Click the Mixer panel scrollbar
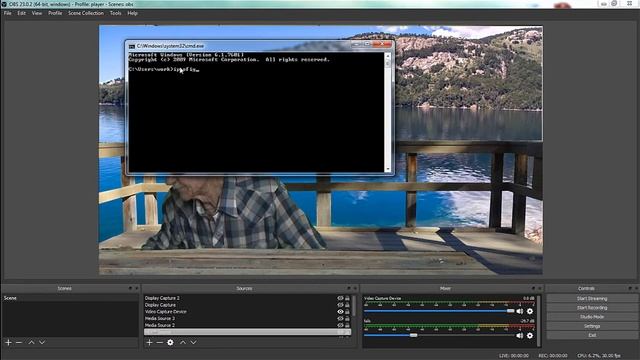Viewport: 640px width, 360px height. tap(539, 321)
